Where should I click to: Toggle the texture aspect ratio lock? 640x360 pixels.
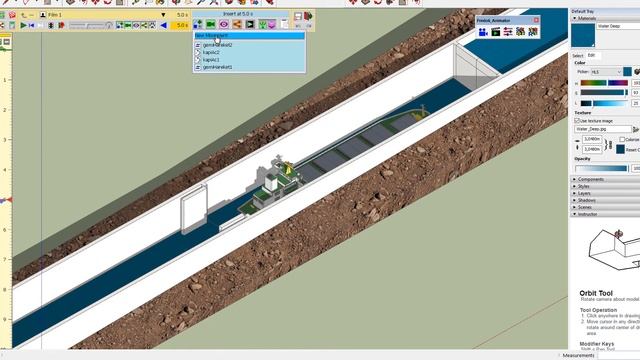click(x=610, y=144)
